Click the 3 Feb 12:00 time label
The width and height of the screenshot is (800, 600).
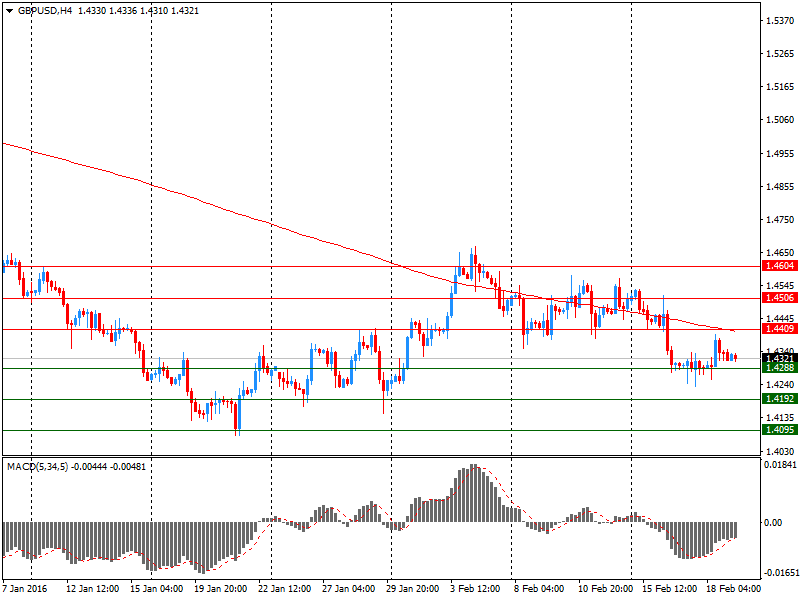(475, 588)
